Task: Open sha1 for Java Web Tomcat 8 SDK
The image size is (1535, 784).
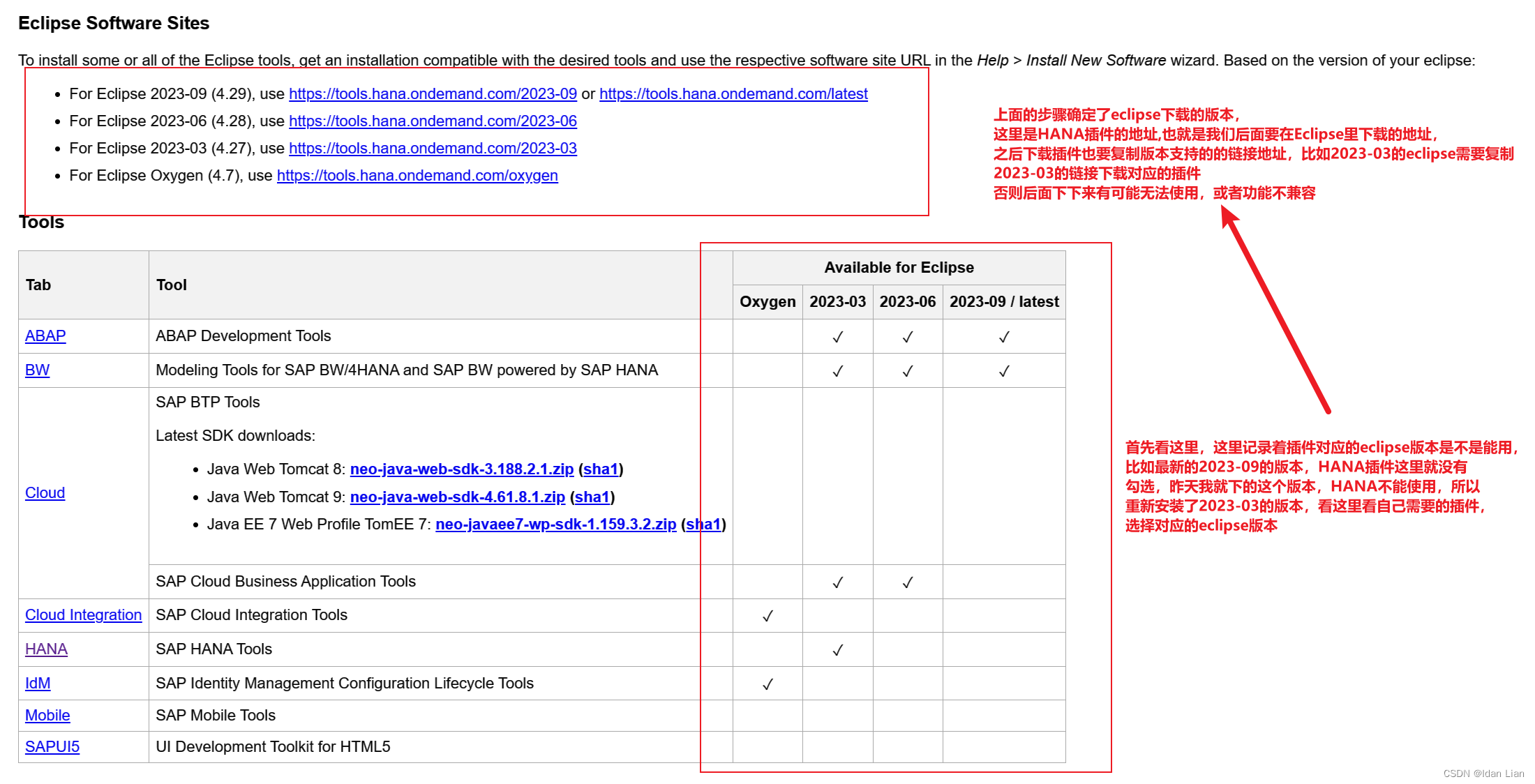Action: (x=601, y=469)
